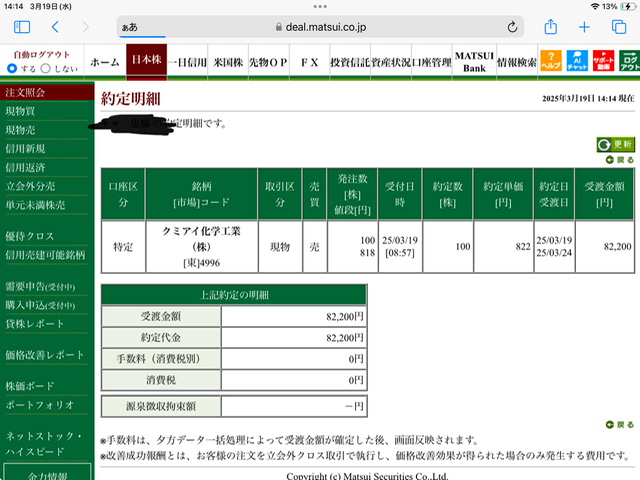The width and height of the screenshot is (640, 480).
Task: Open the 投資信託 tab
Action: tap(350, 62)
